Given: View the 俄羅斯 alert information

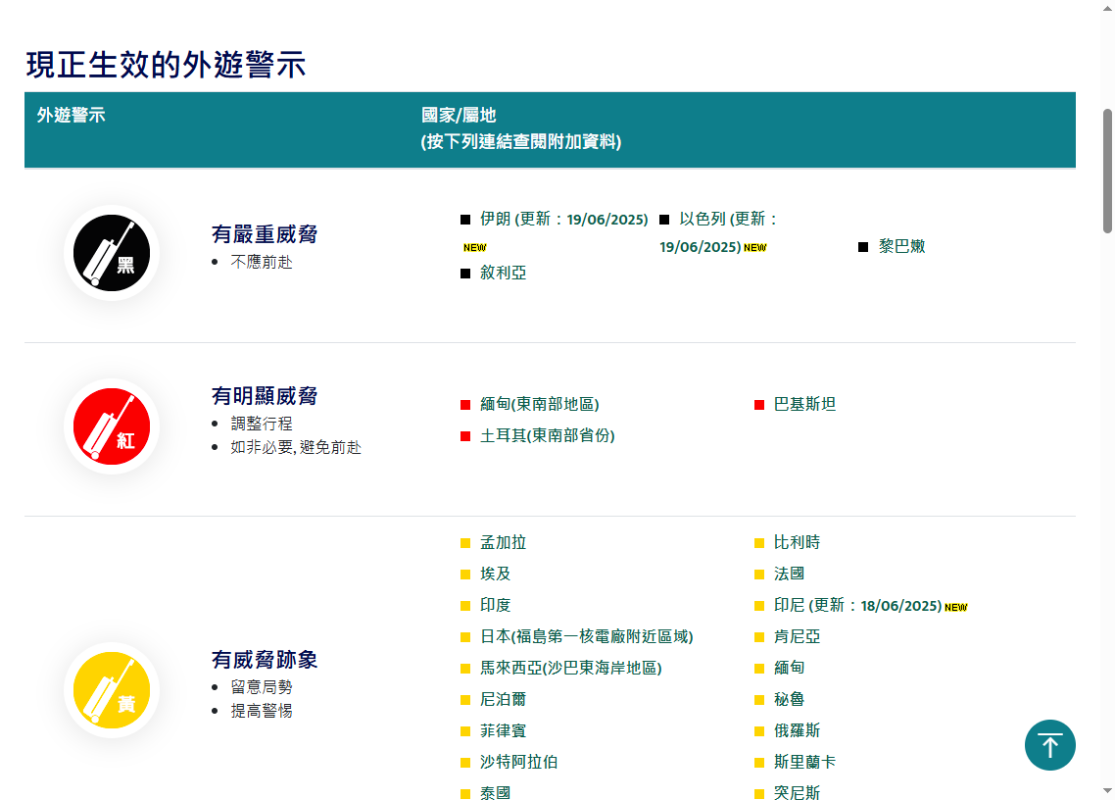Looking at the screenshot, I should pyautogui.click(x=796, y=730).
